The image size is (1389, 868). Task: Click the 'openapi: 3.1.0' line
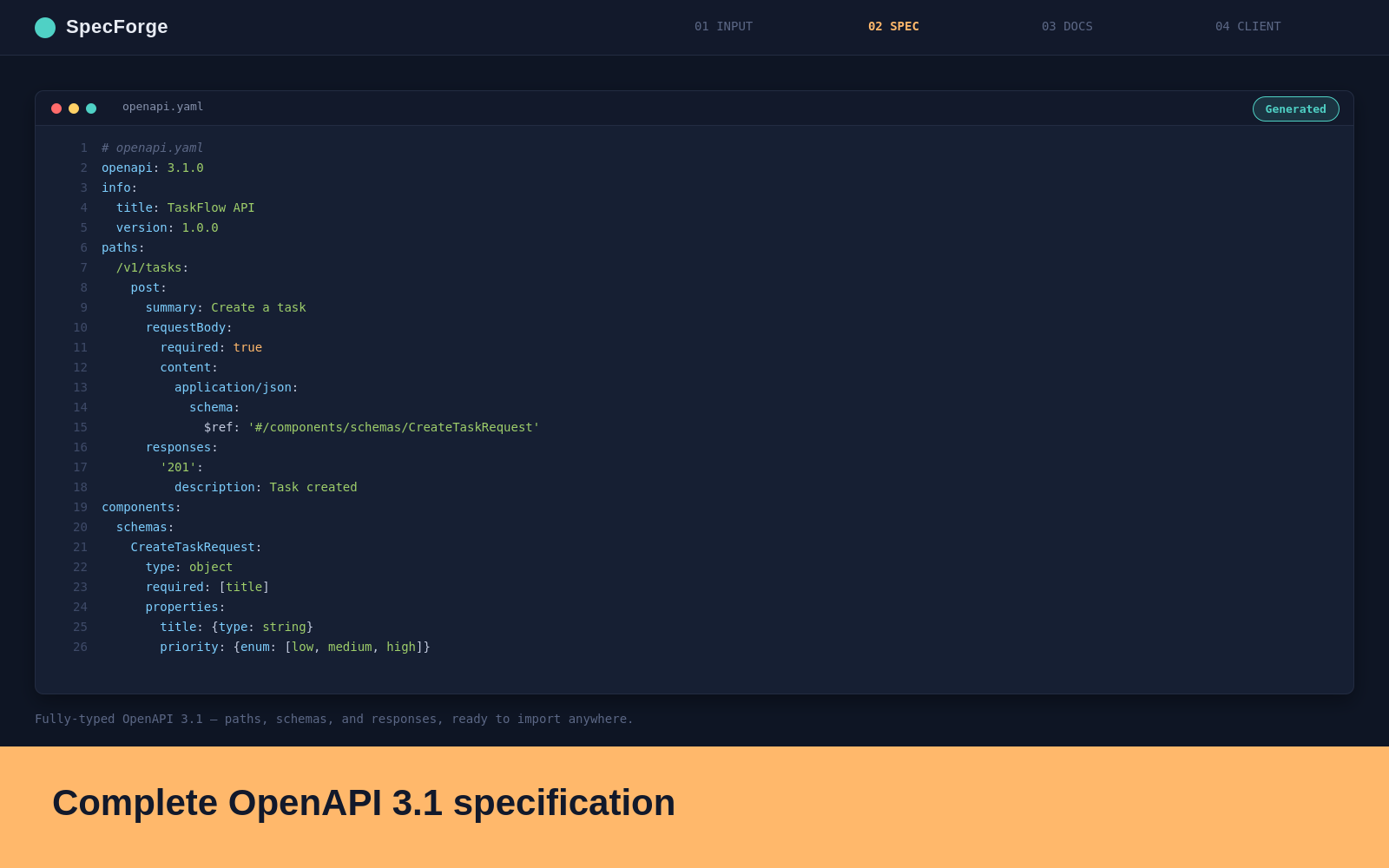[x=152, y=168]
